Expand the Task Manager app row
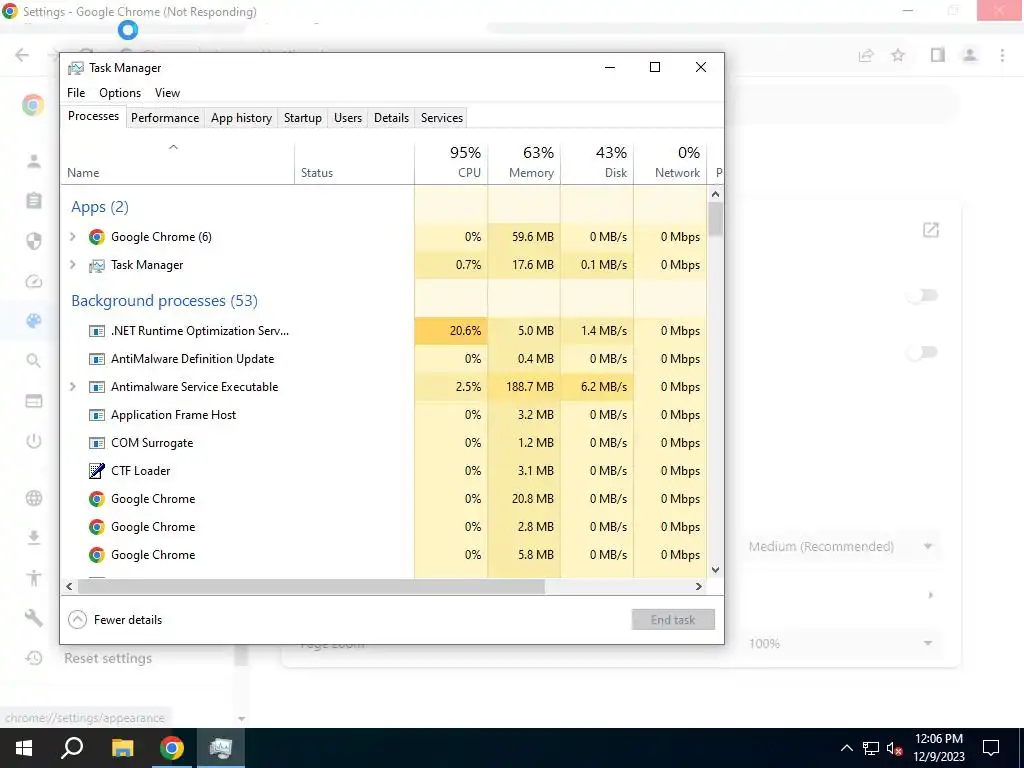This screenshot has width=1024, height=768. pyautogui.click(x=73, y=264)
